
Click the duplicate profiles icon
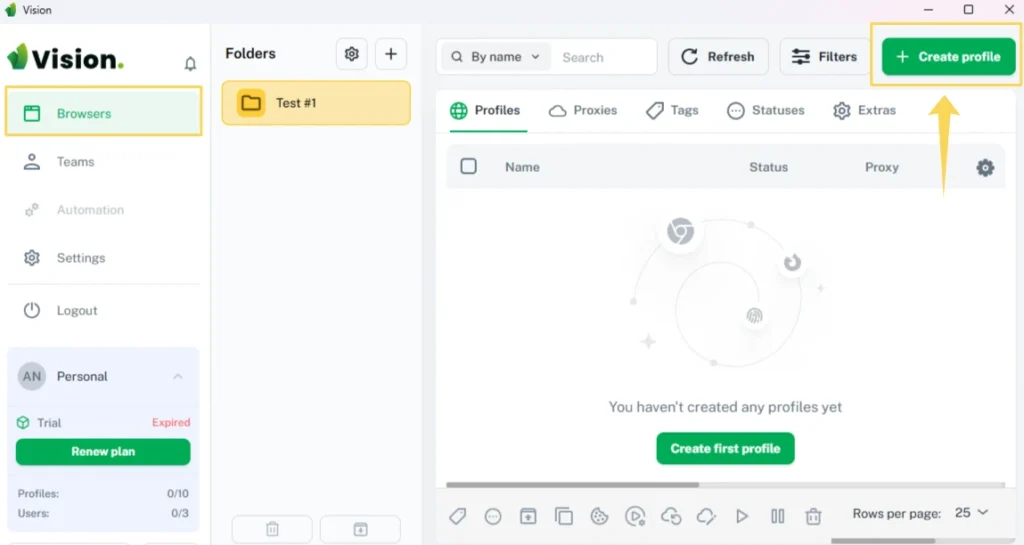point(564,516)
